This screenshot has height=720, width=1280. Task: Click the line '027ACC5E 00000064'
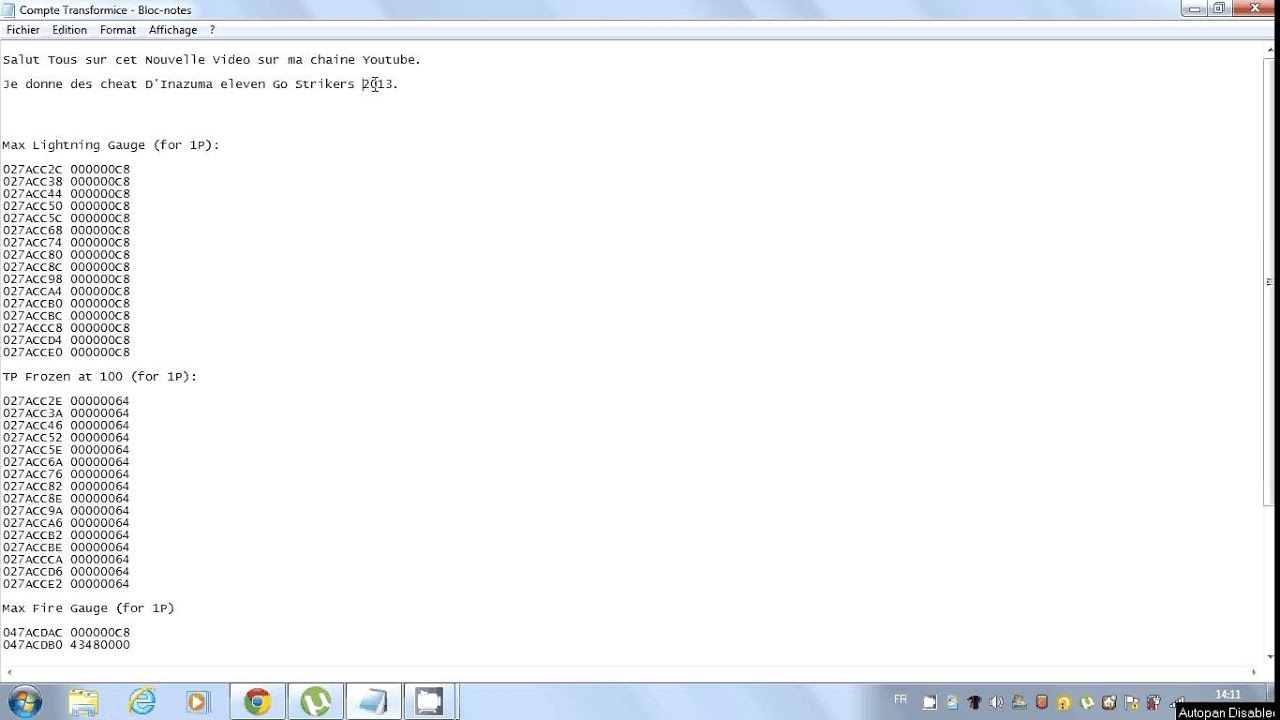(x=66, y=450)
